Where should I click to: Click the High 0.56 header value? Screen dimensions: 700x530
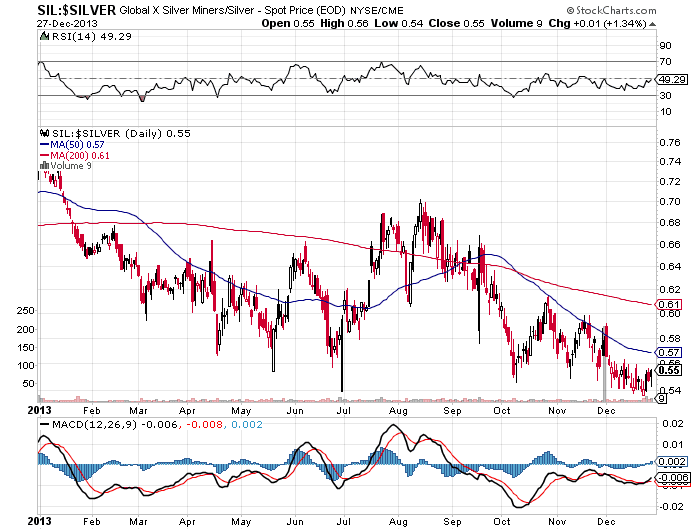coord(344,24)
